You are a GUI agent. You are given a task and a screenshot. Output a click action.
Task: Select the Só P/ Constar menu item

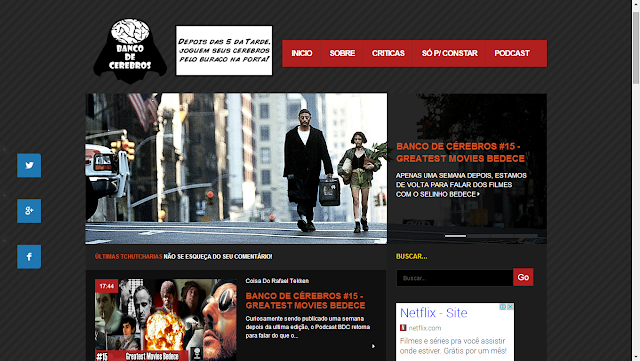[x=449, y=53]
